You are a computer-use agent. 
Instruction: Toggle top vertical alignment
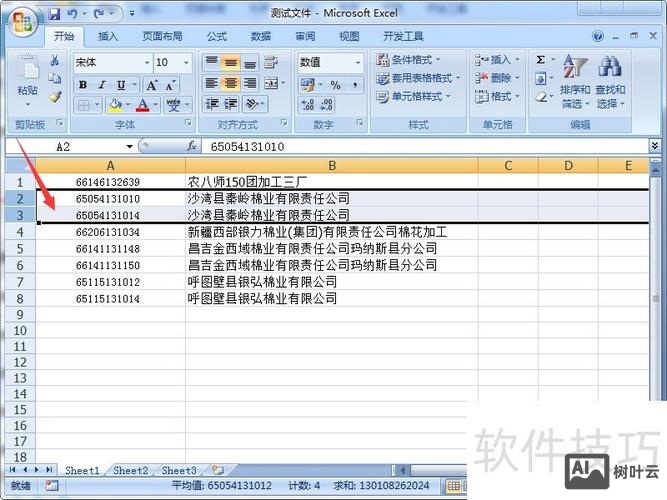tap(211, 62)
